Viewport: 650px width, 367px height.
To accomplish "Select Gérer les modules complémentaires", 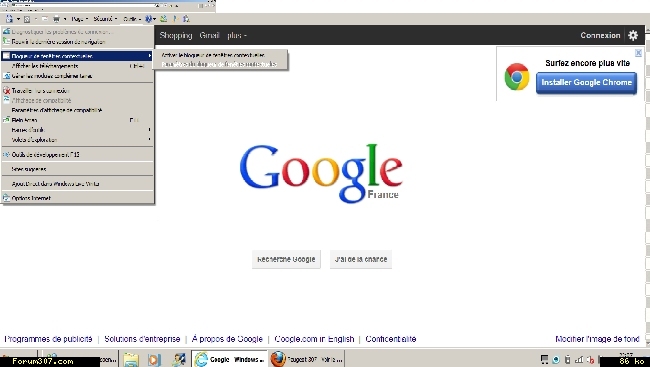I will pyautogui.click(x=78, y=76).
